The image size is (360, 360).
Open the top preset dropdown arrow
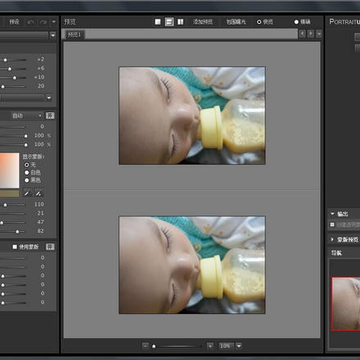(x=53, y=35)
